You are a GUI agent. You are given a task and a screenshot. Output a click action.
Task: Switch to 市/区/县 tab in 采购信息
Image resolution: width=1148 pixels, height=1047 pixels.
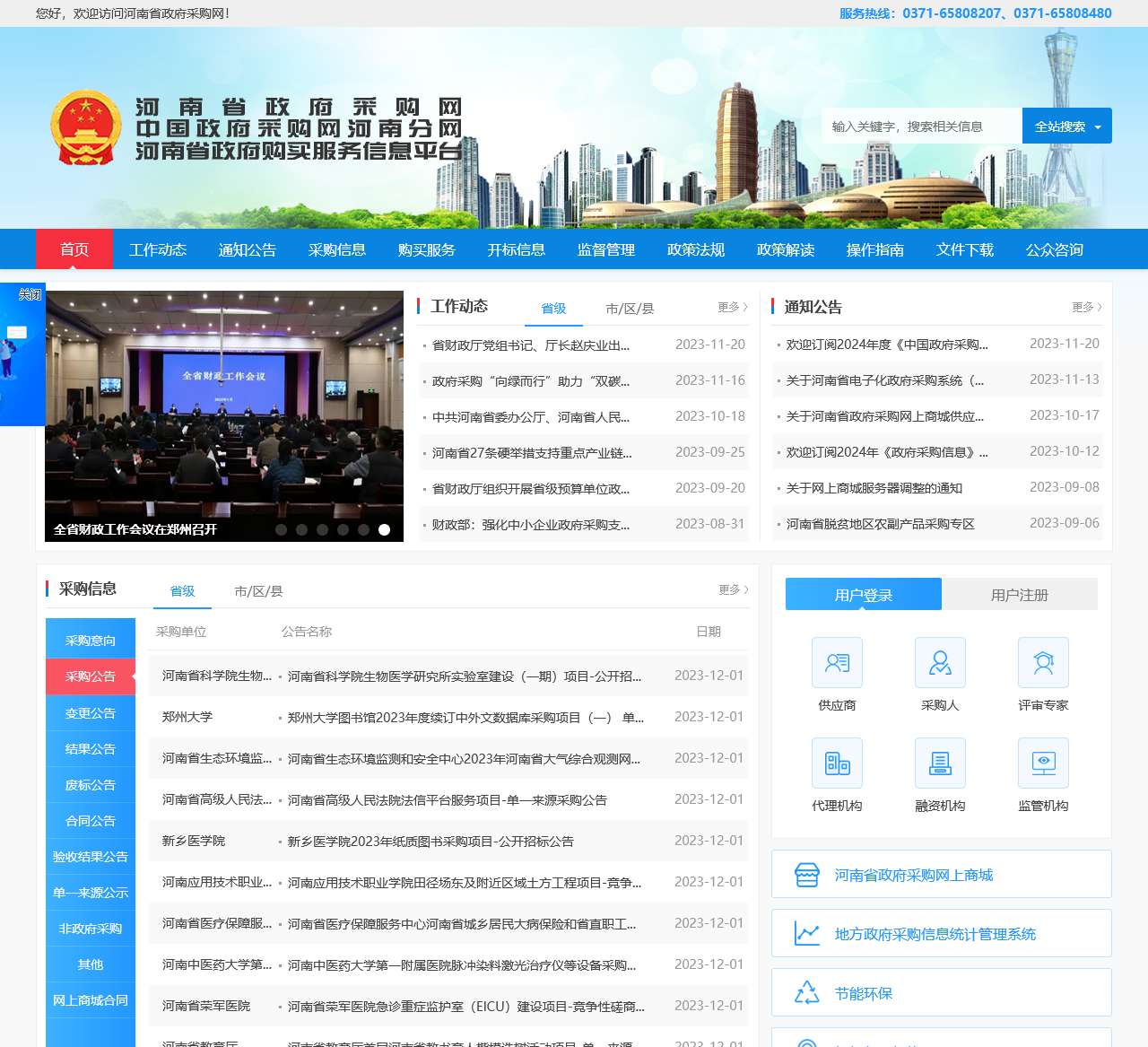tap(258, 591)
